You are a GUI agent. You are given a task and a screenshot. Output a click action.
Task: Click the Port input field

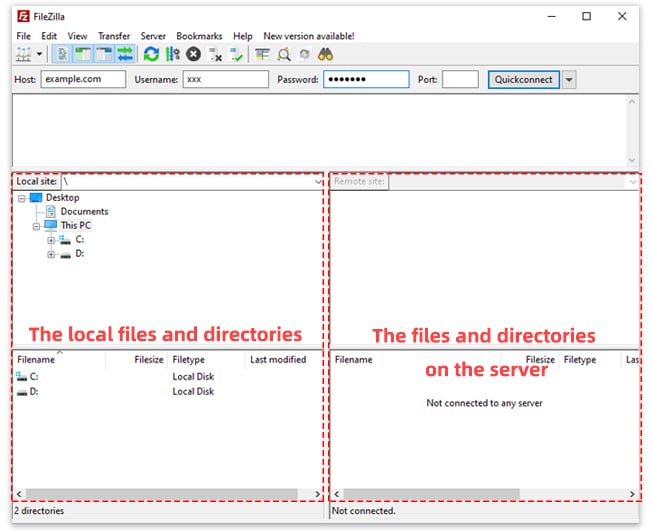[x=460, y=79]
